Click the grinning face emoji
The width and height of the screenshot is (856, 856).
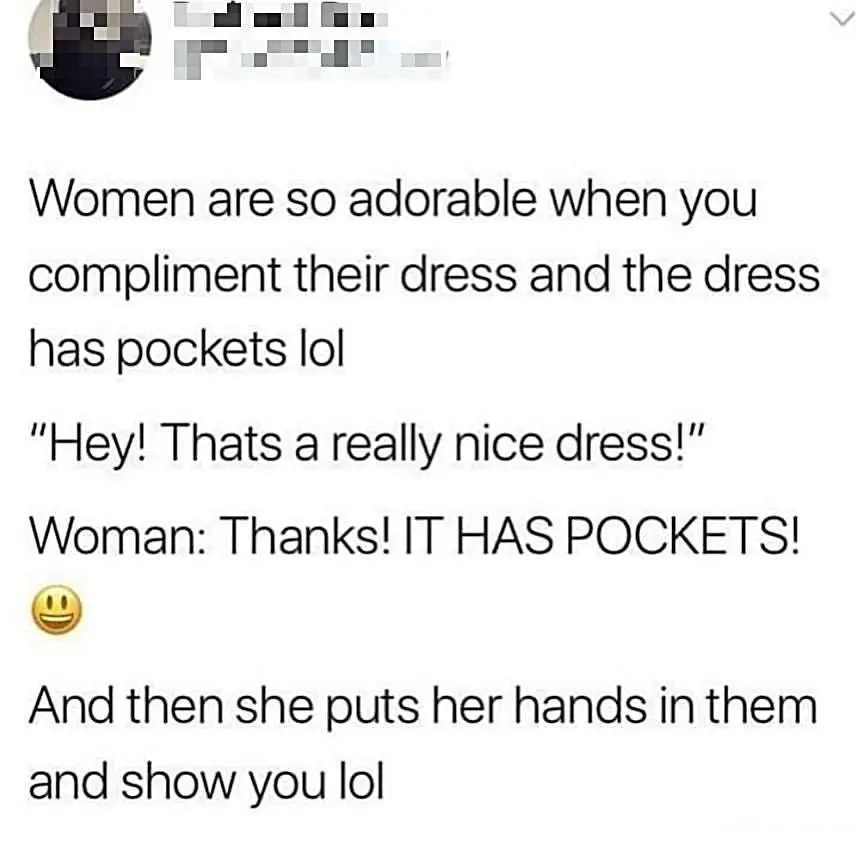[57, 610]
